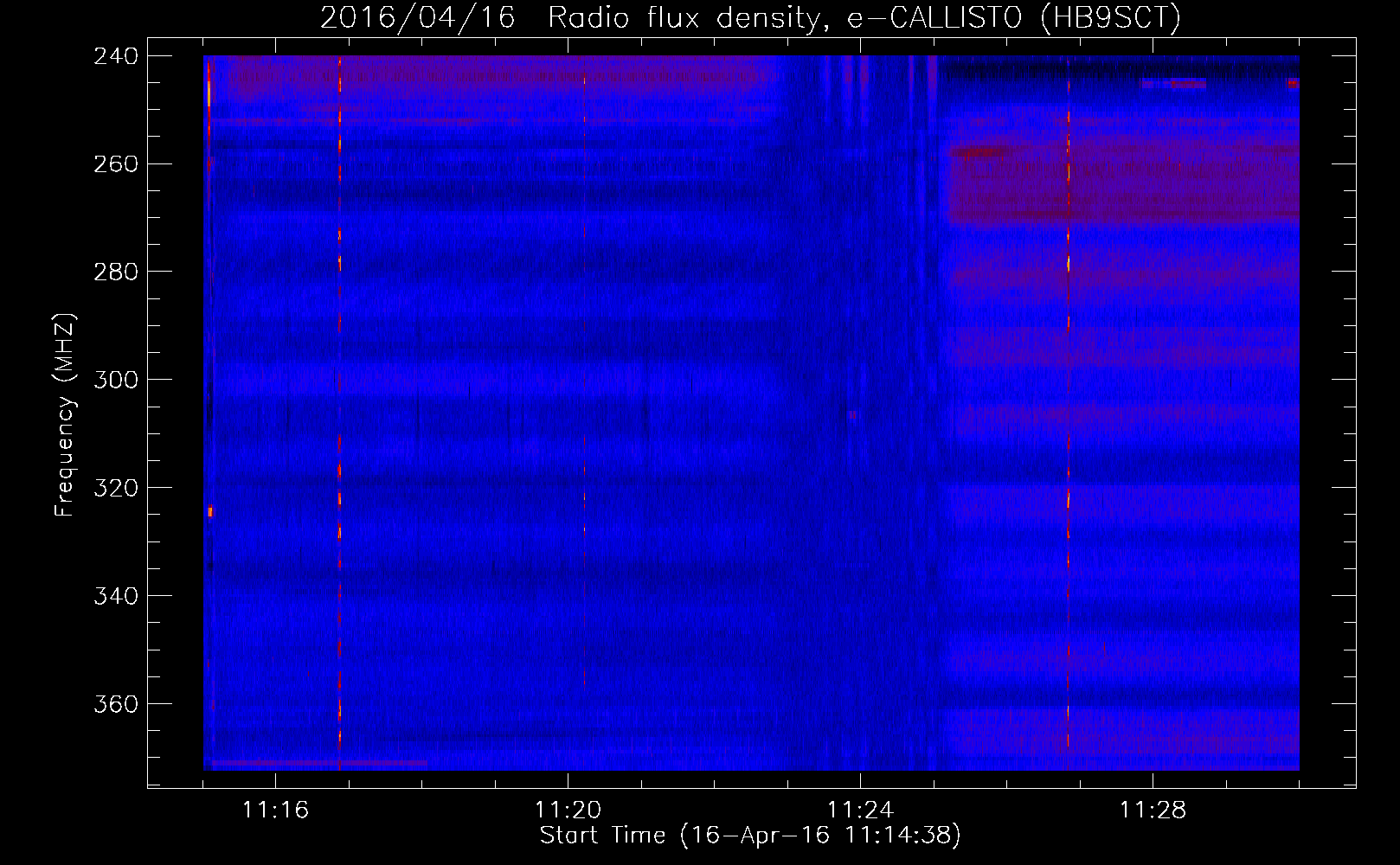
Task: Click the 360 frequency tick label
Action: pyautogui.click(x=116, y=705)
